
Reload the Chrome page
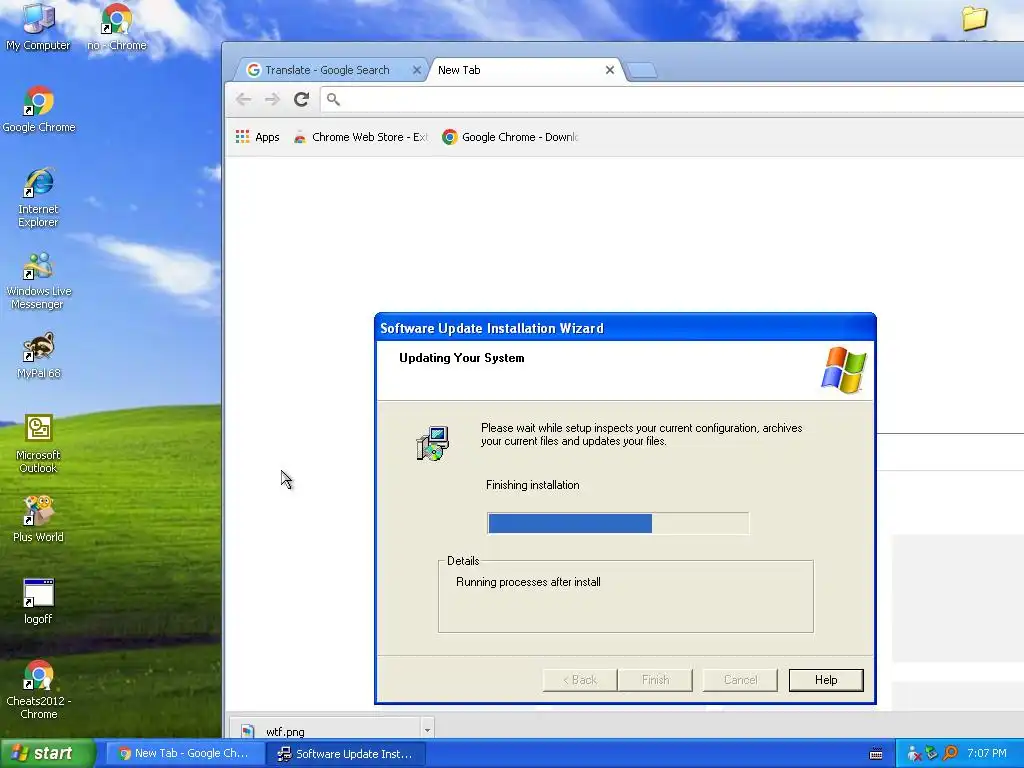tap(301, 99)
